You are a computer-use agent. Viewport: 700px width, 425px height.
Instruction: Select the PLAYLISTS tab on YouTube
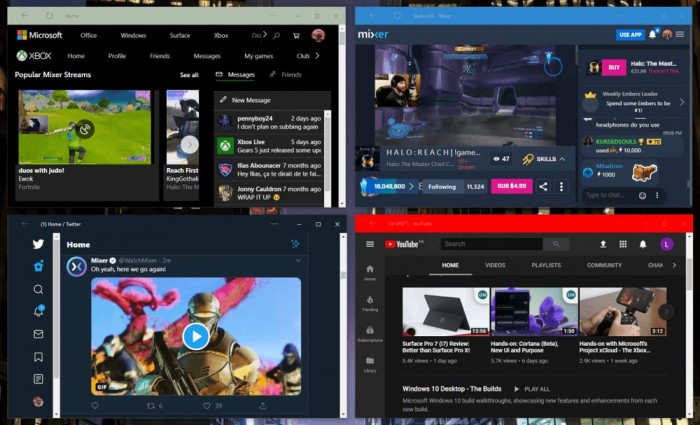(546, 265)
